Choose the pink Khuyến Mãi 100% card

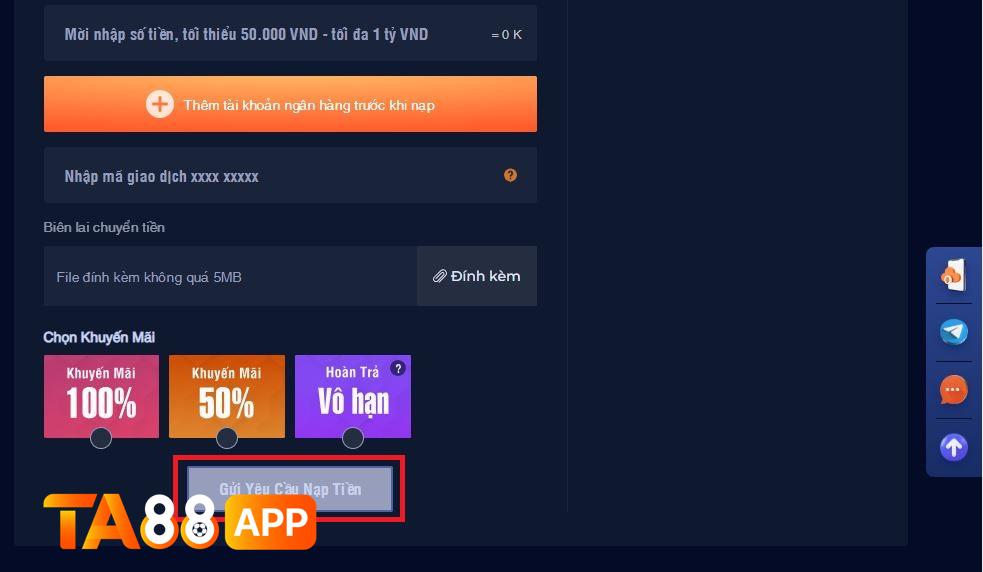[102, 396]
